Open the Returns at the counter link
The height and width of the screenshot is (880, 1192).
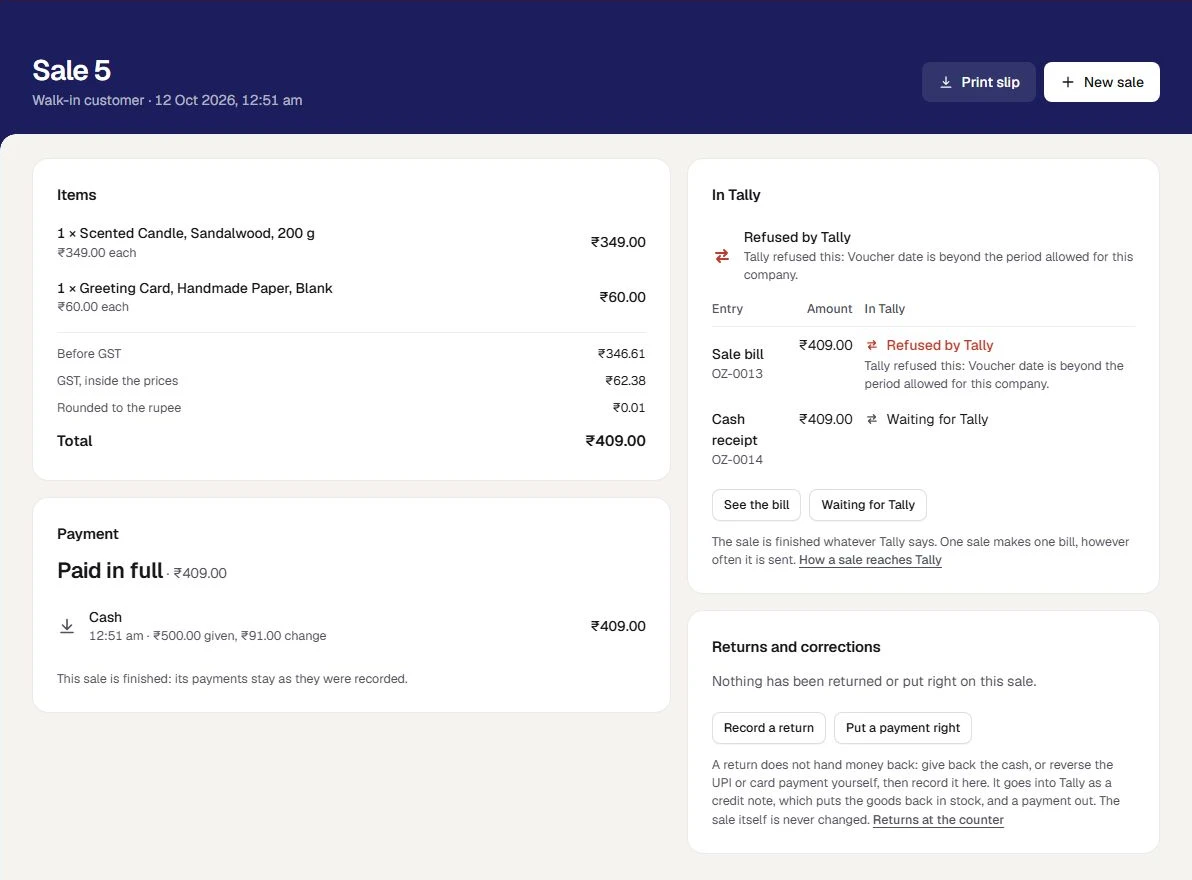pyautogui.click(x=938, y=820)
